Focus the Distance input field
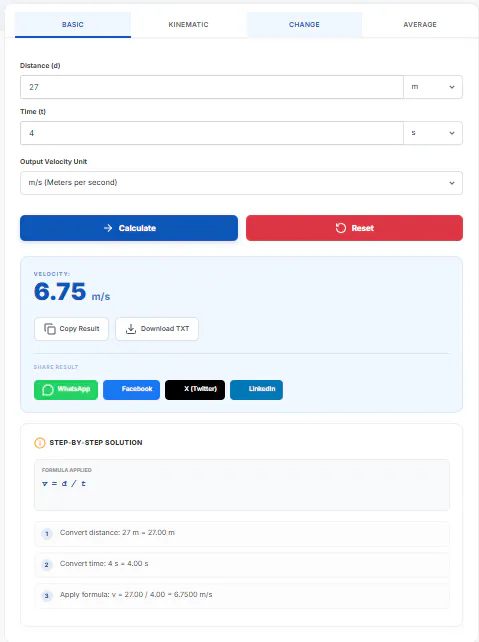This screenshot has width=479, height=642. (x=212, y=87)
